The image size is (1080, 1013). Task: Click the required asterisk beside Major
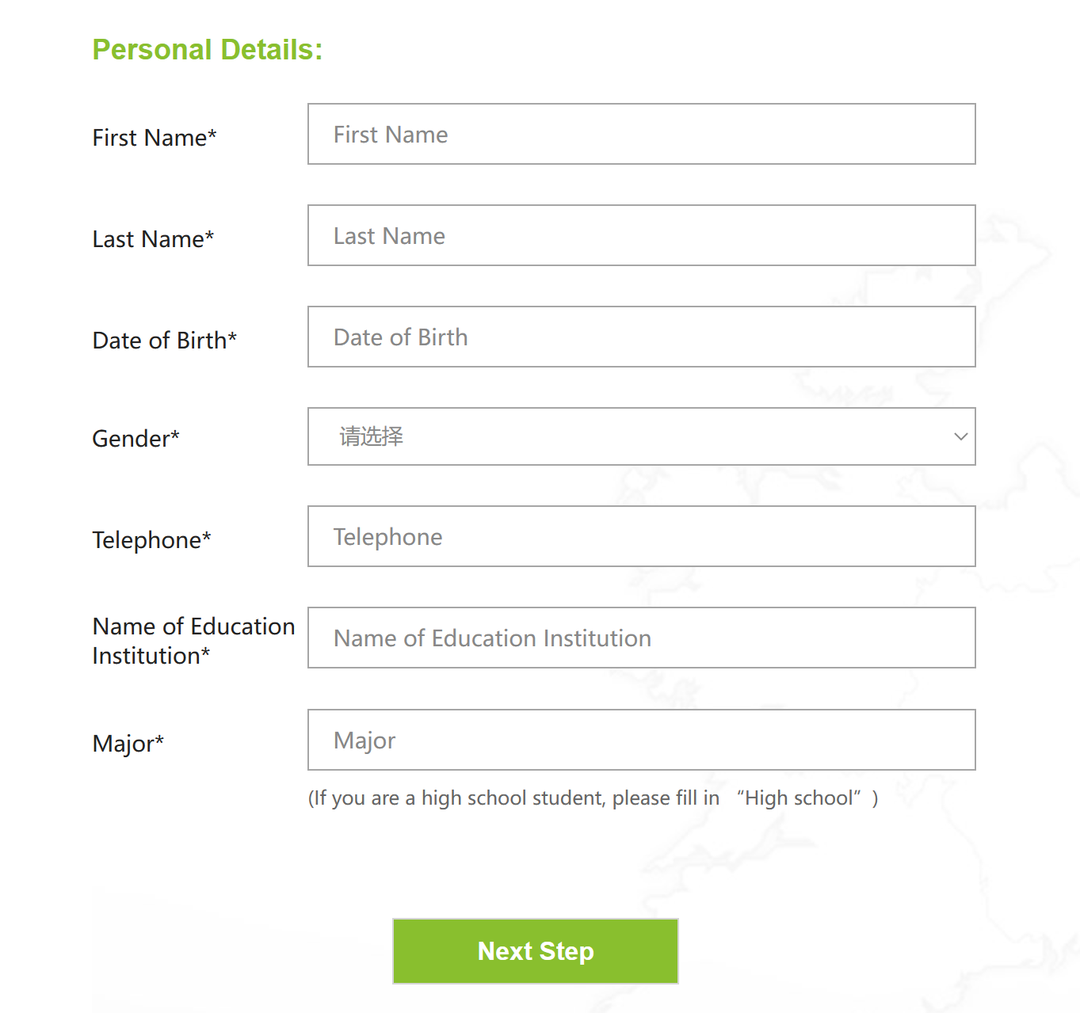pyautogui.click(x=160, y=742)
